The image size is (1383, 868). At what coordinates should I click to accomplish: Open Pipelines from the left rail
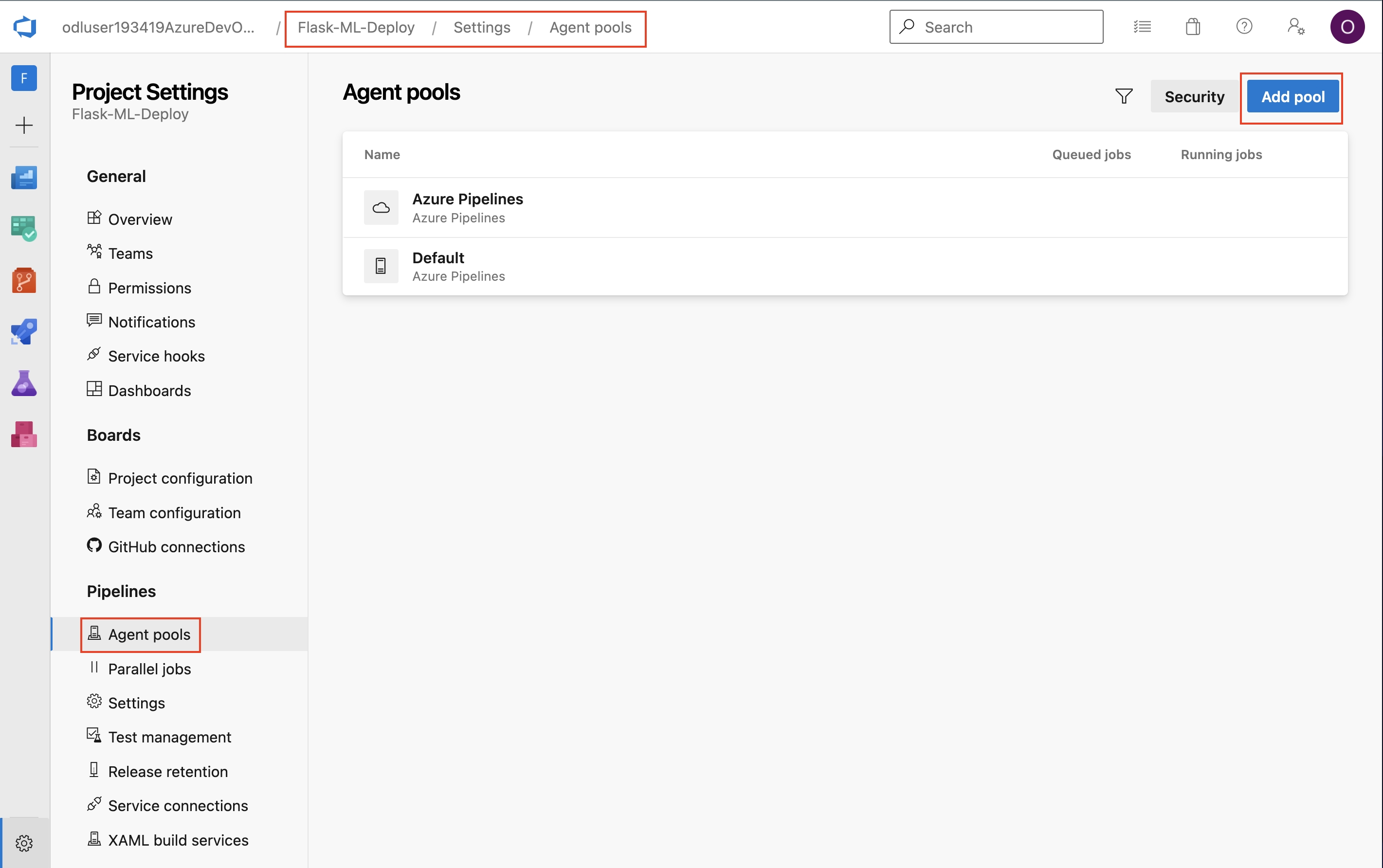24,331
